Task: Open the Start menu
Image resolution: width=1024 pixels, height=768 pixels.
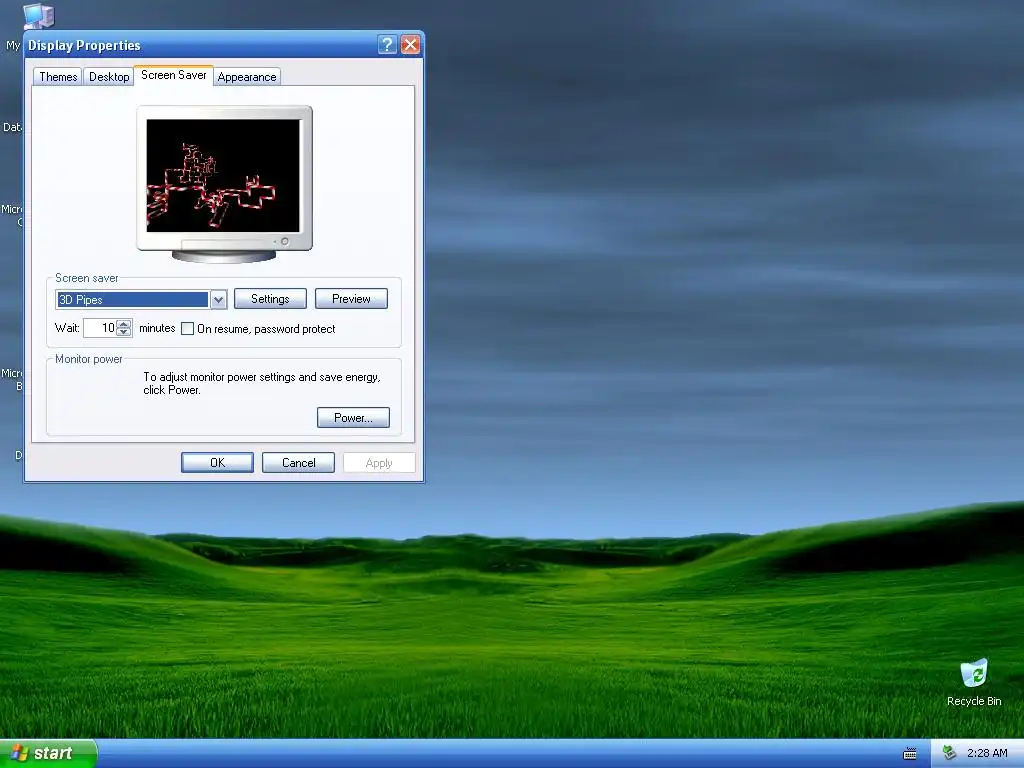Action: [x=48, y=753]
